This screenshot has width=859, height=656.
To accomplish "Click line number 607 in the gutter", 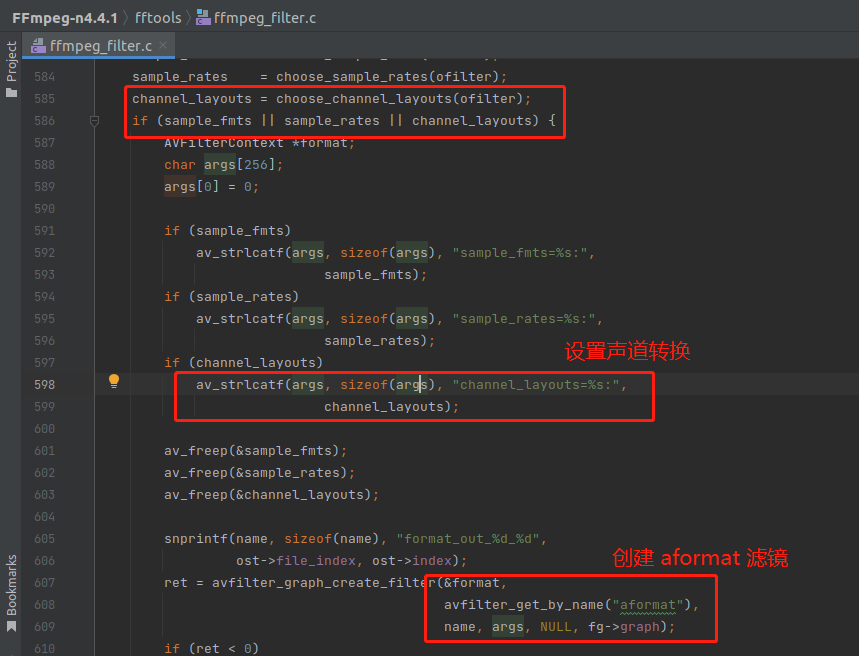I will [43, 583].
